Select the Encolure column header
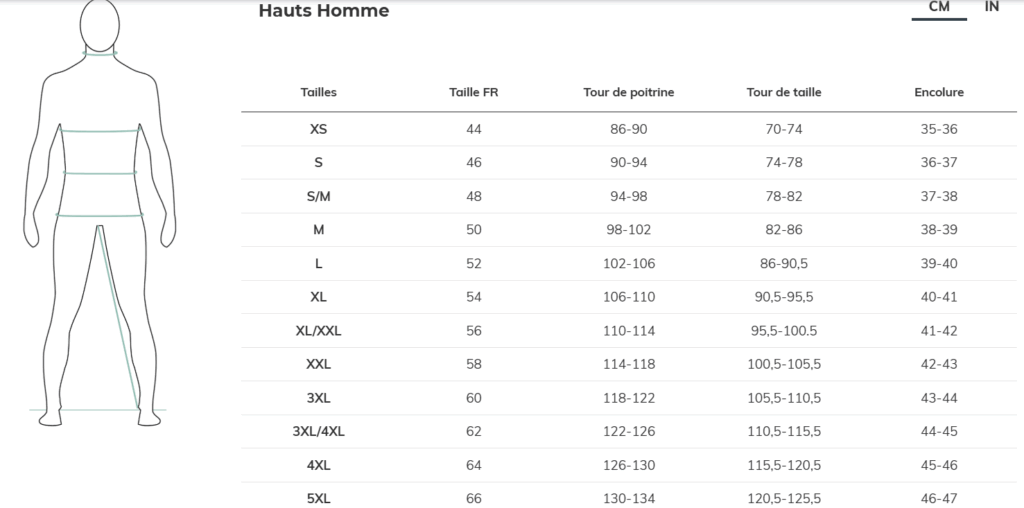Viewport: 1024px width, 508px height. [x=938, y=92]
